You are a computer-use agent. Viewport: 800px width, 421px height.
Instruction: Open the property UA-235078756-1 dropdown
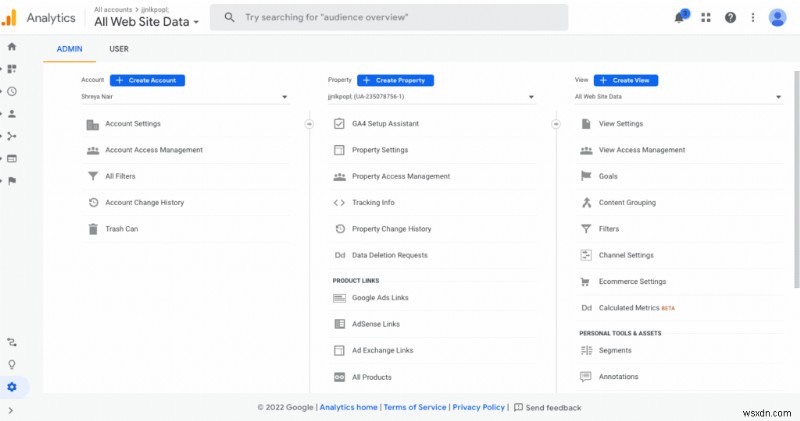(432, 96)
